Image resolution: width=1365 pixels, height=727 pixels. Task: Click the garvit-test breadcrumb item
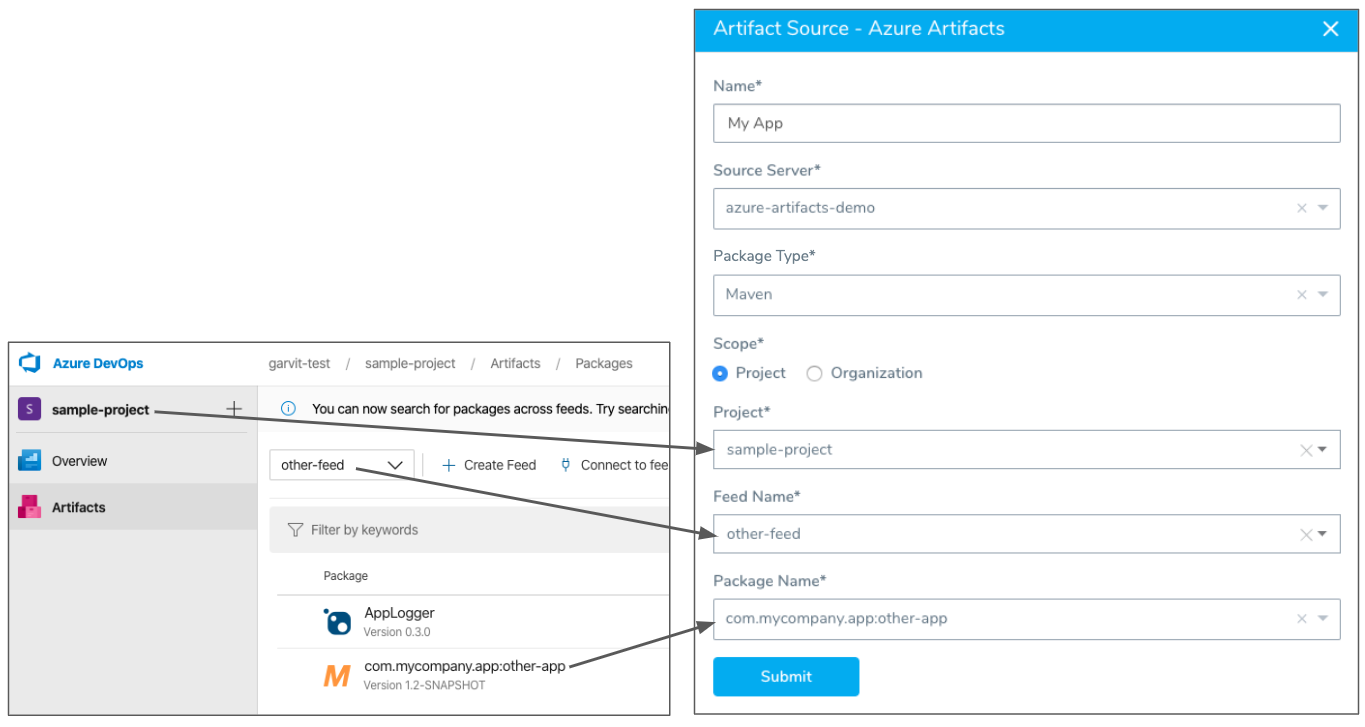tap(300, 363)
